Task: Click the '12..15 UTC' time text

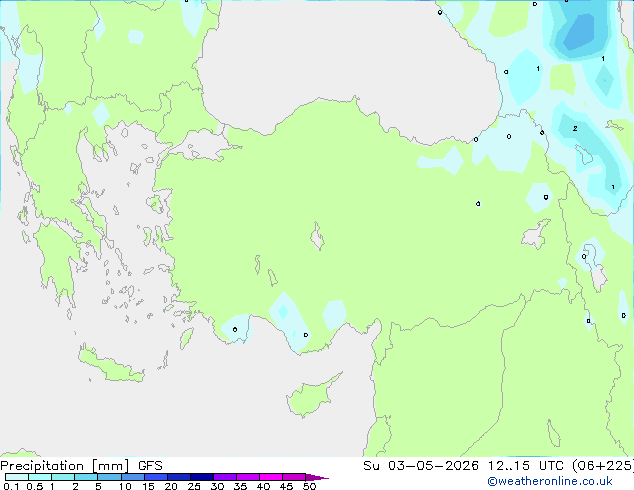Action: tap(526, 466)
